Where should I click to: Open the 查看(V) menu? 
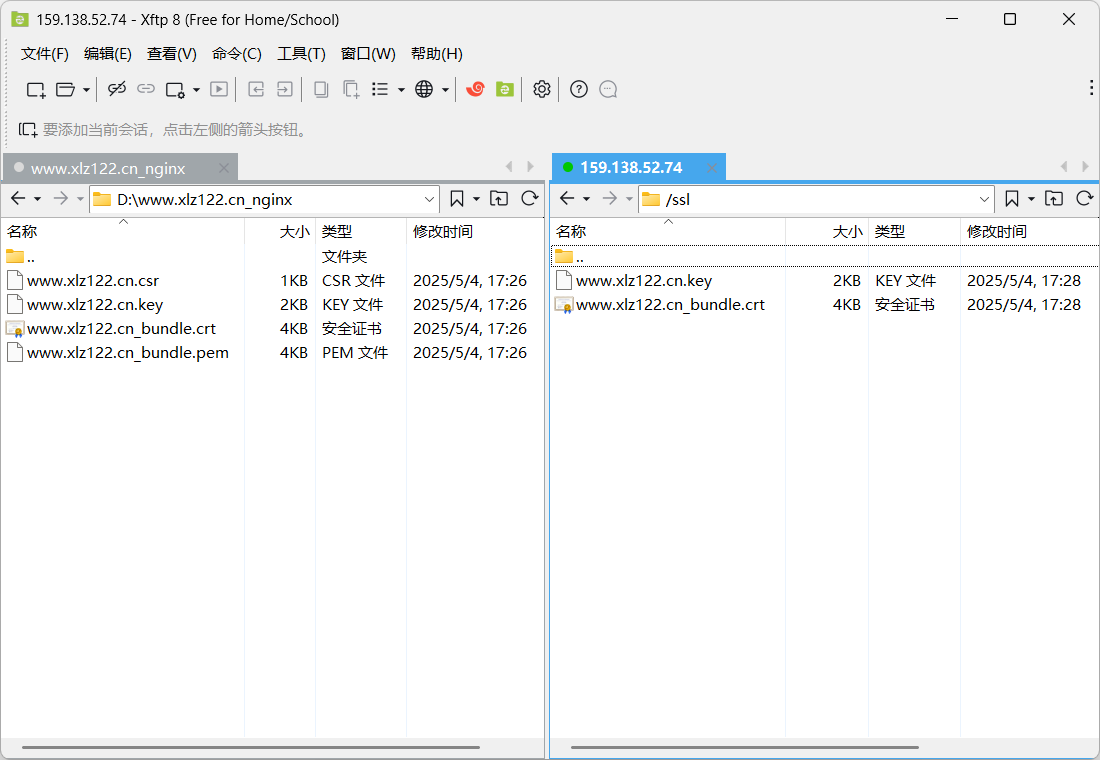[171, 53]
